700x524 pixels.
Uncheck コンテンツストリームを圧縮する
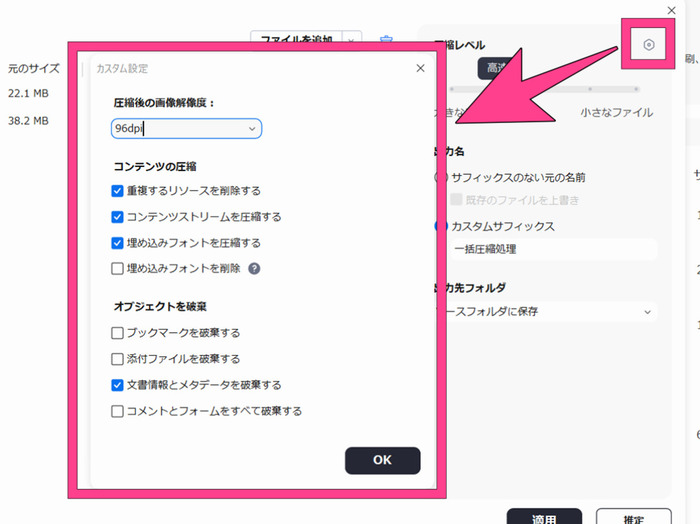(117, 217)
